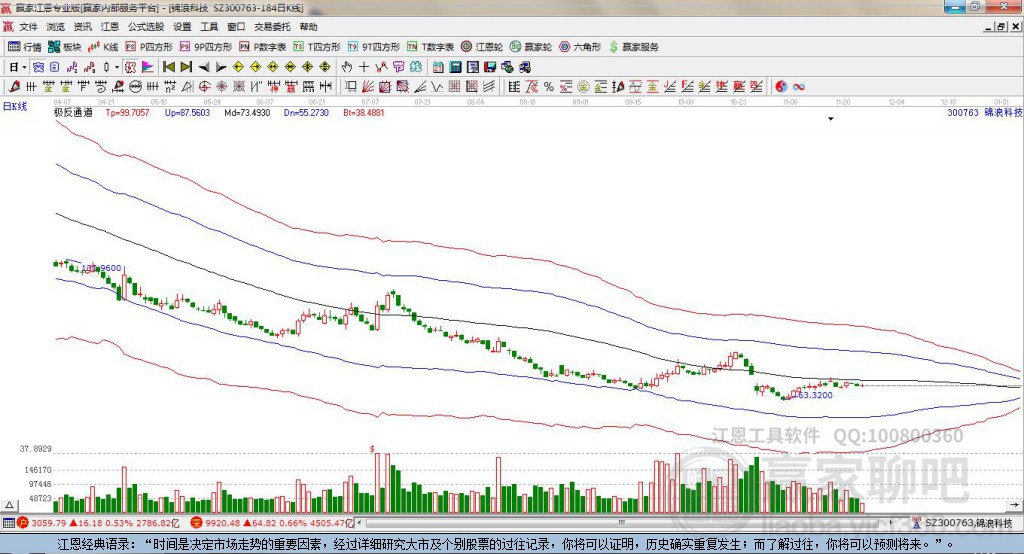The image size is (1024, 554).
Task: Open the 9T四方形 tool
Action: click(374, 47)
